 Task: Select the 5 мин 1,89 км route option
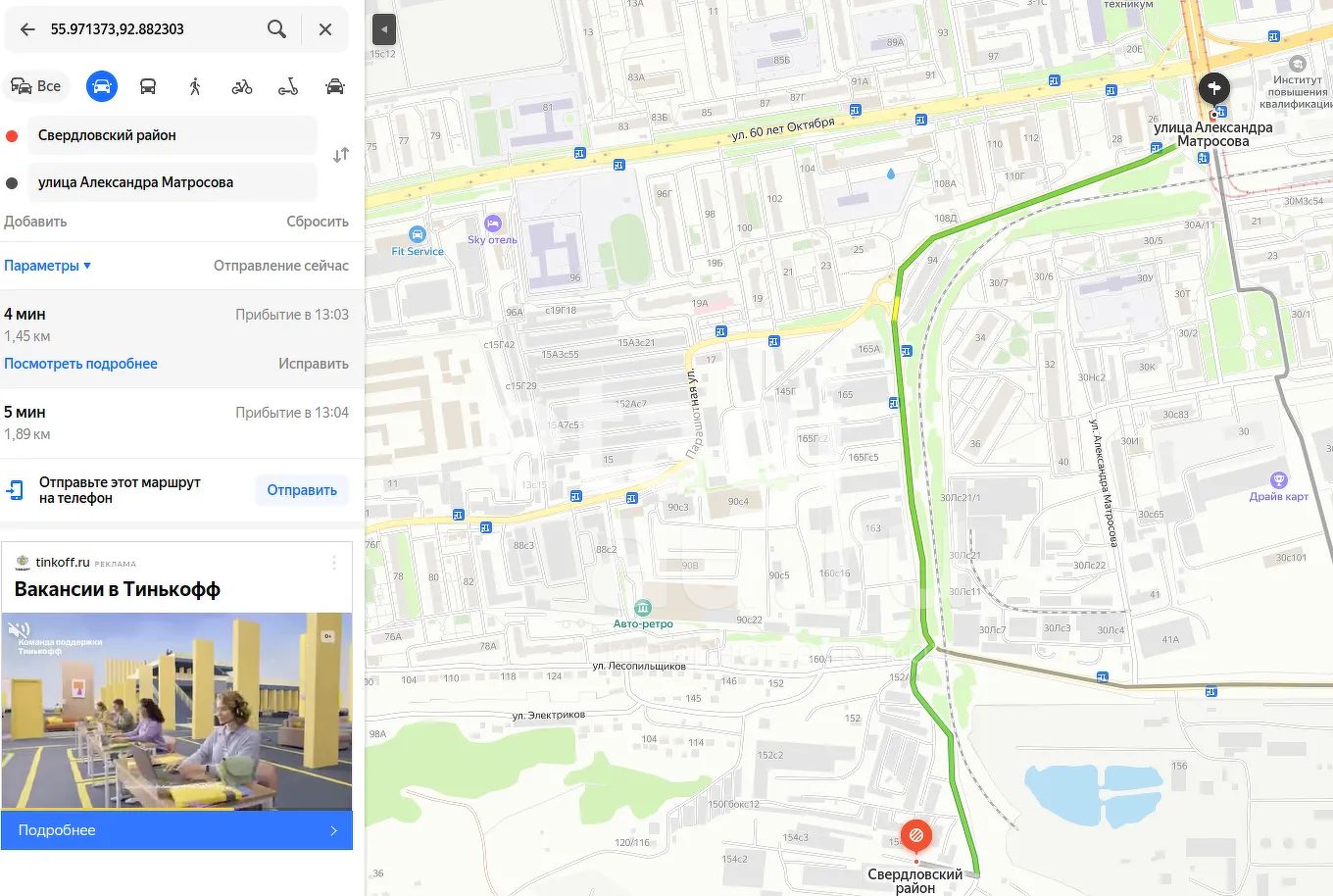[x=176, y=423]
